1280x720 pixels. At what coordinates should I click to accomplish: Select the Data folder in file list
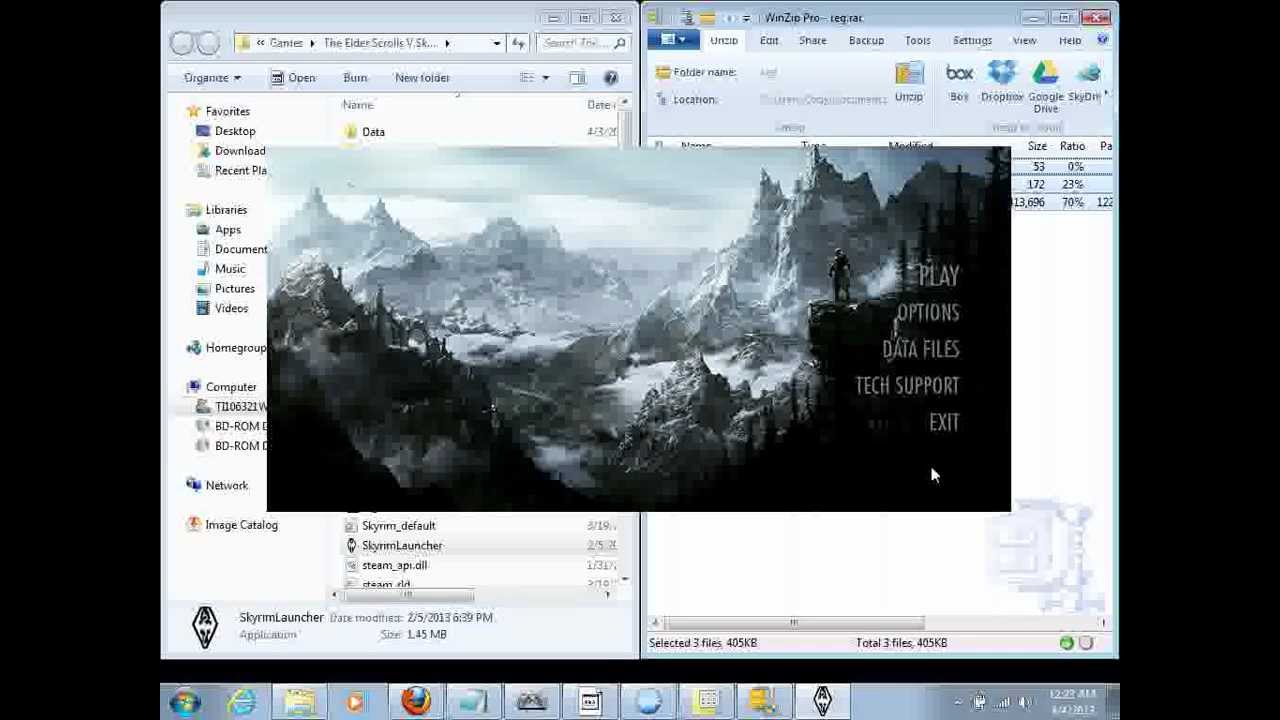tap(373, 132)
